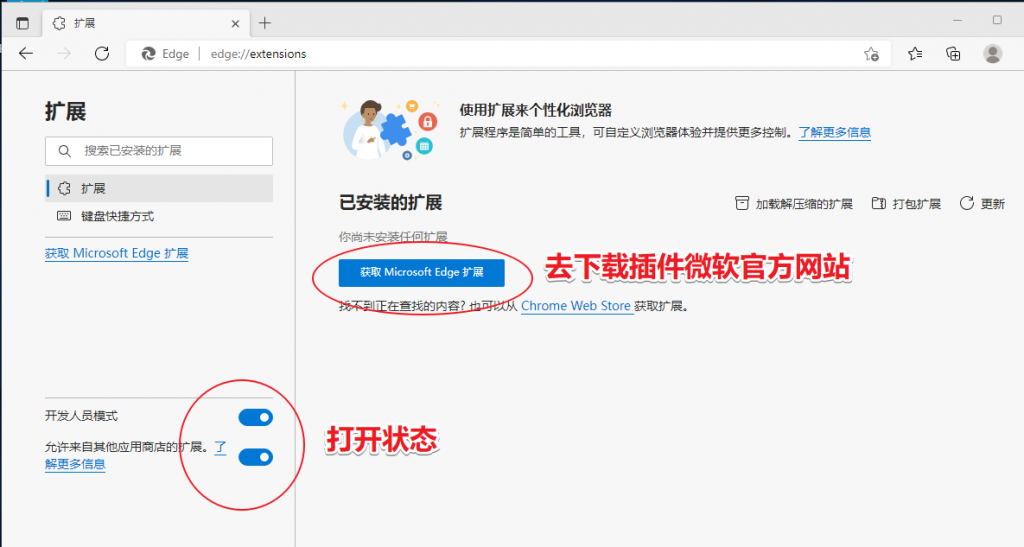Close the 扩展 tab
1024x547 pixels.
tap(235, 23)
